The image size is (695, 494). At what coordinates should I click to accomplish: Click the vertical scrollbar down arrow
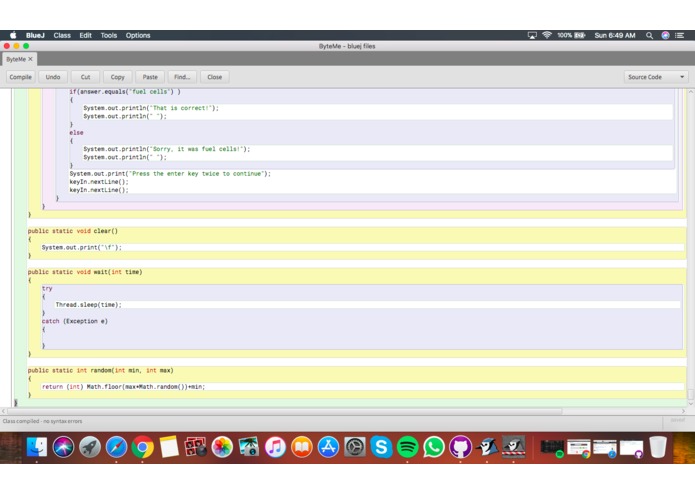(x=690, y=404)
